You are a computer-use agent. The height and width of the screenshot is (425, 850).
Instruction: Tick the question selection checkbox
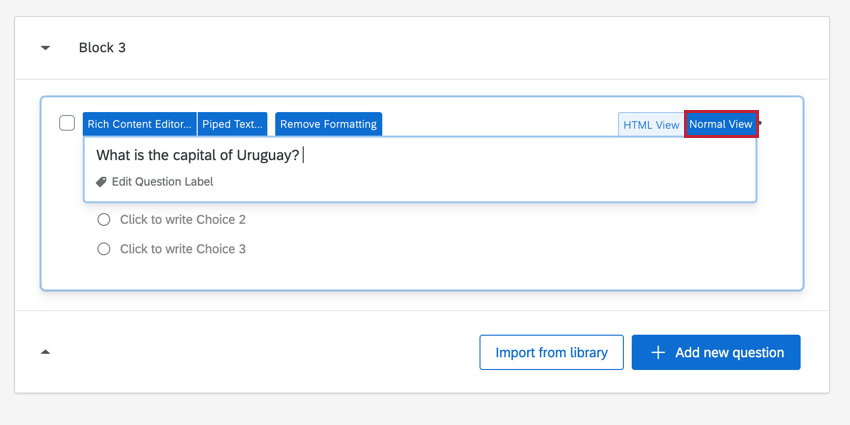pyautogui.click(x=67, y=123)
